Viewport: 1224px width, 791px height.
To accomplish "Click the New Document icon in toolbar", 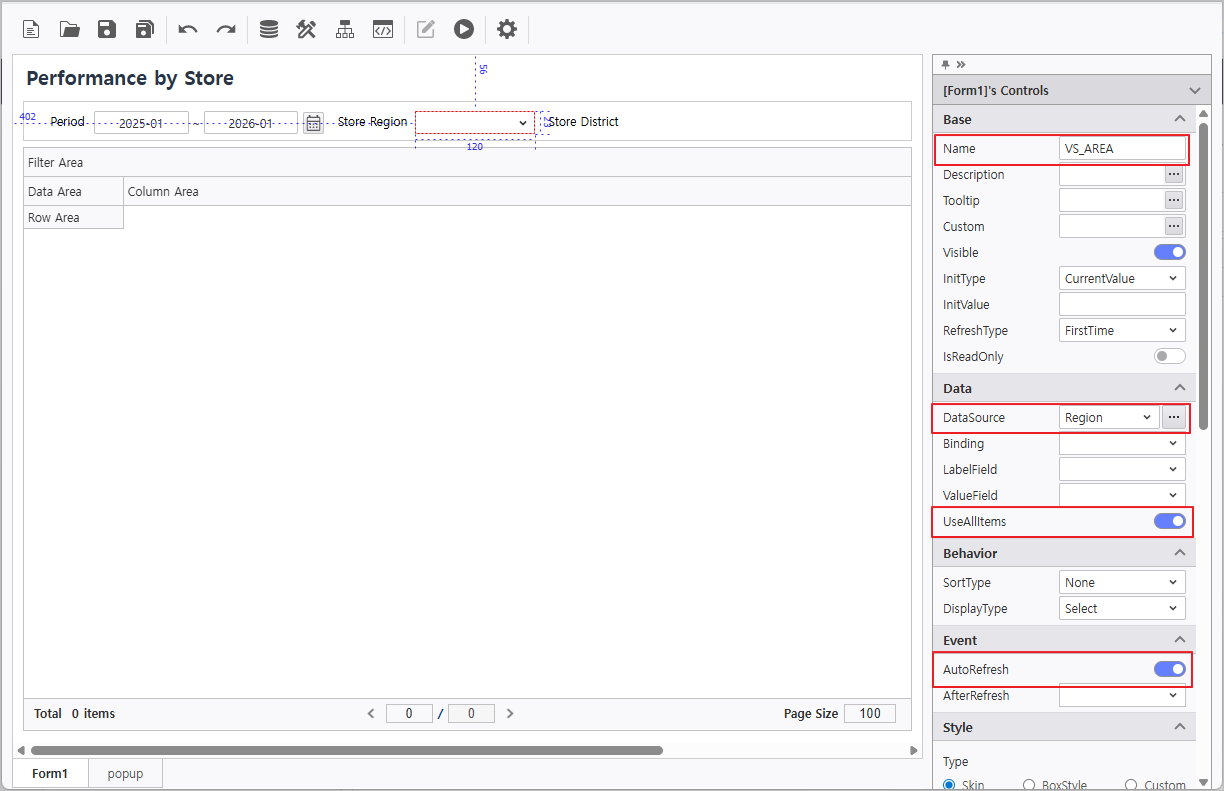I will click(x=31, y=29).
